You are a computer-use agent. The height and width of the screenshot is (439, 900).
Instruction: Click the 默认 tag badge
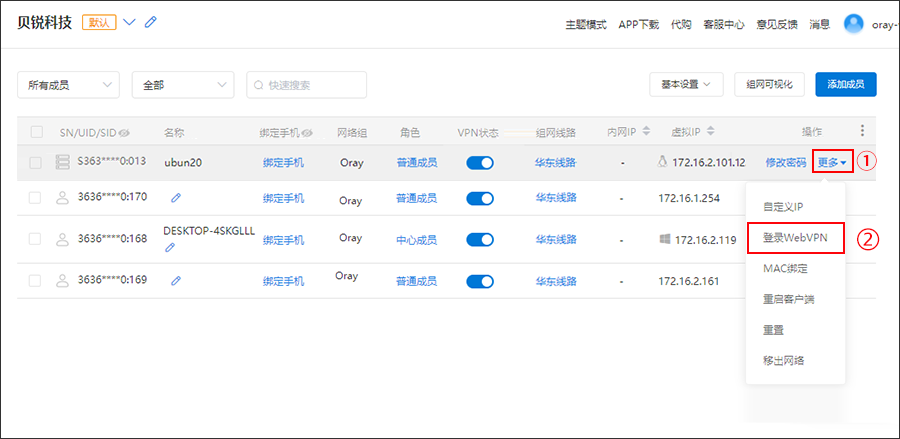100,22
